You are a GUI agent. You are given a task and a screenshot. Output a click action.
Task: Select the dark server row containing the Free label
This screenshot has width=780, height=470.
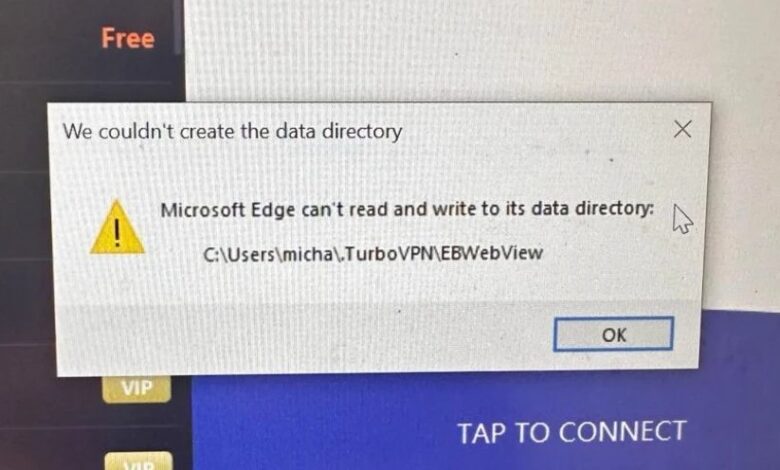pos(90,40)
